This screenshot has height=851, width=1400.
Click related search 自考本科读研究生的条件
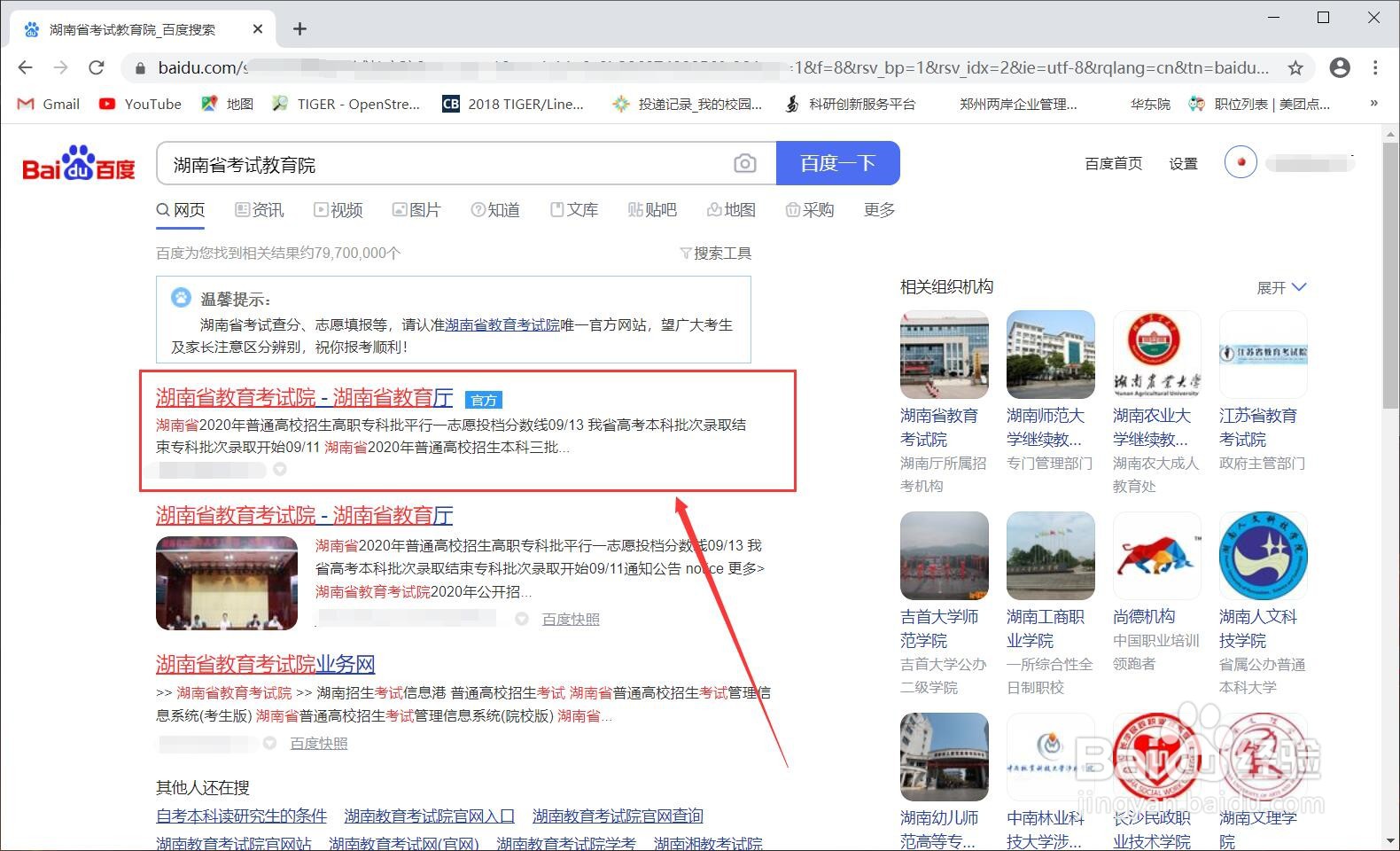242,816
